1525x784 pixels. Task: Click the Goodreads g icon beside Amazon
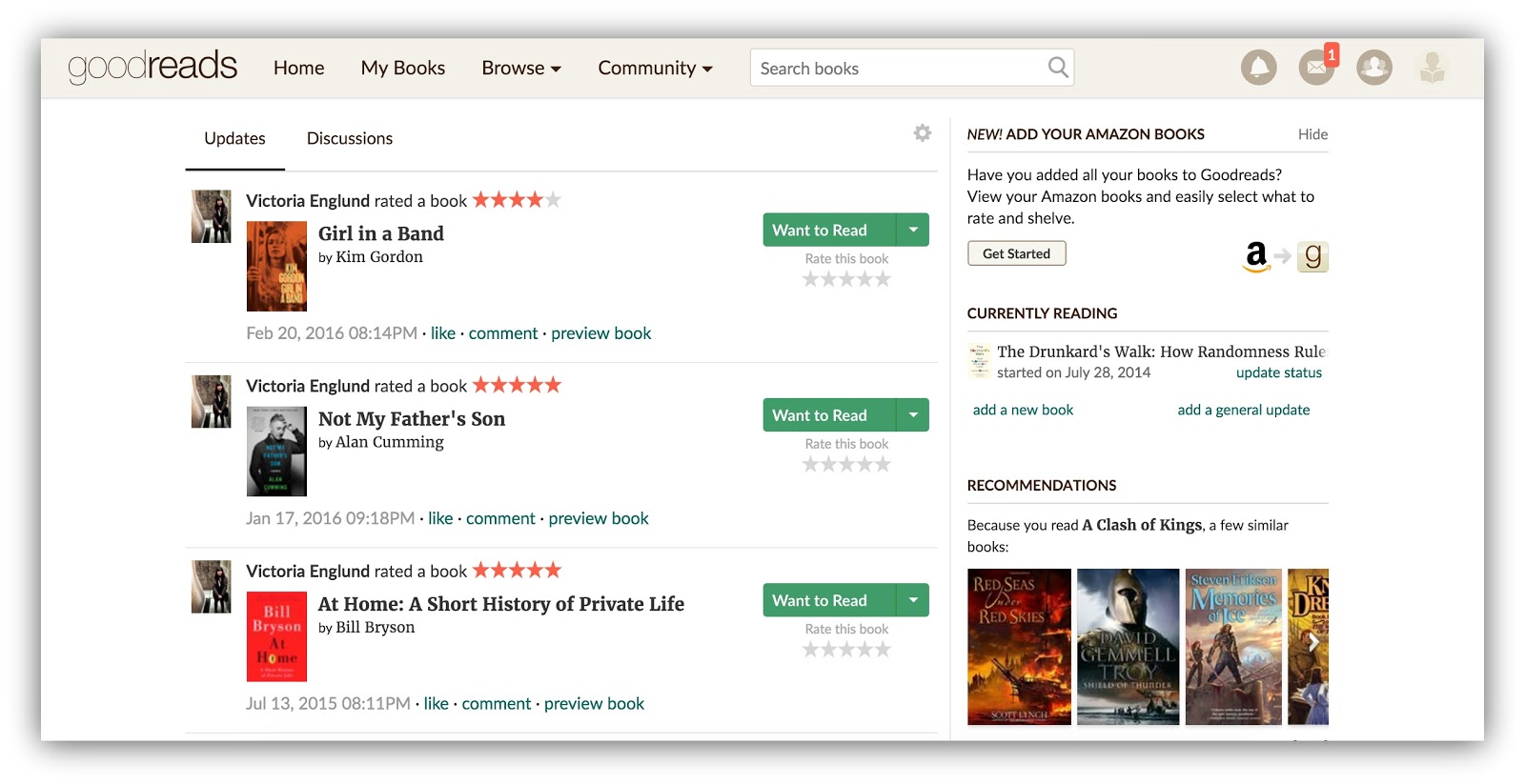point(1312,256)
